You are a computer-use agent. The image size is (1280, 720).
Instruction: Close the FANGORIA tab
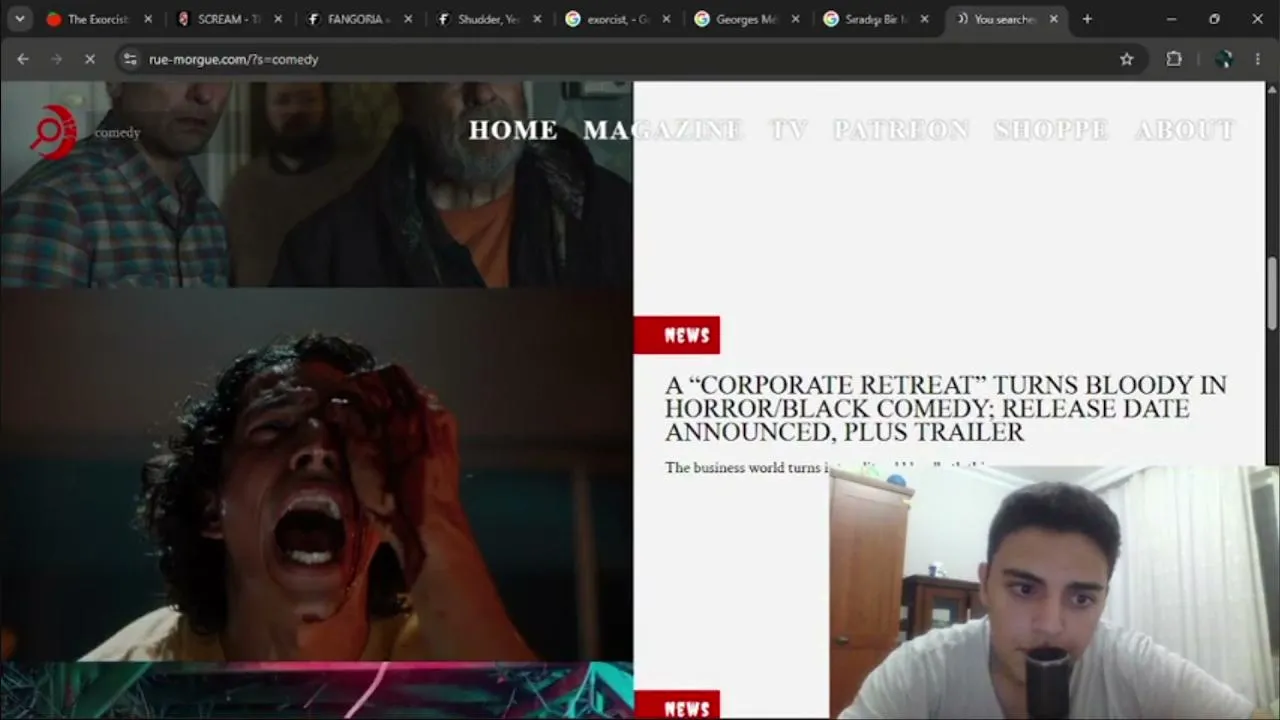[408, 19]
